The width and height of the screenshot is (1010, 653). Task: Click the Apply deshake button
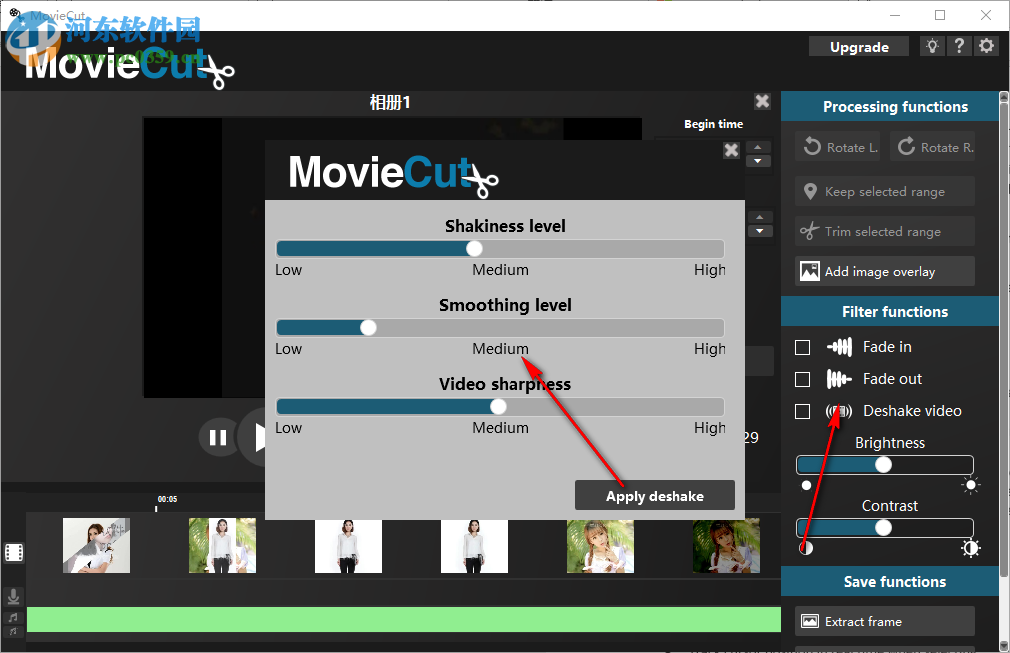654,495
